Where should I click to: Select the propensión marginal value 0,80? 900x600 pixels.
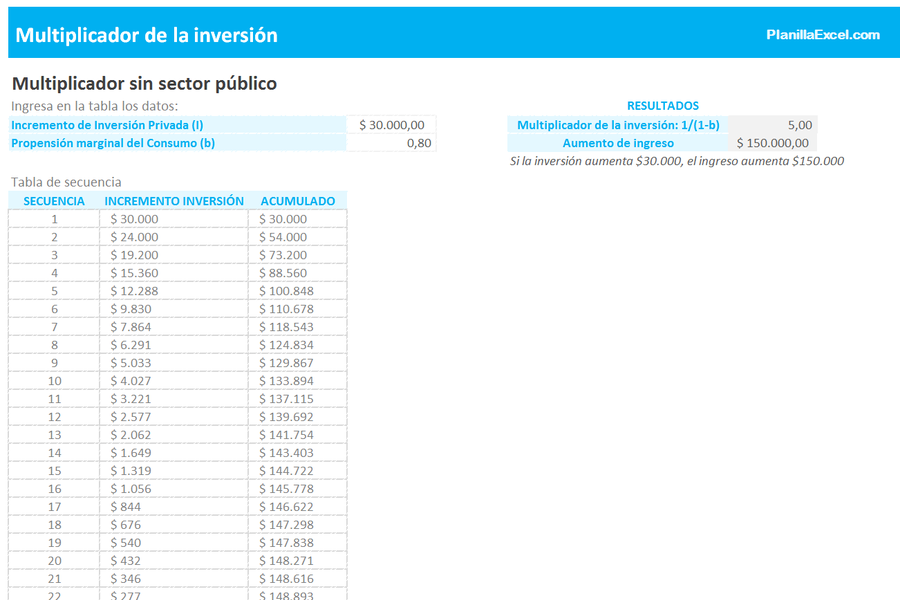tap(392, 143)
